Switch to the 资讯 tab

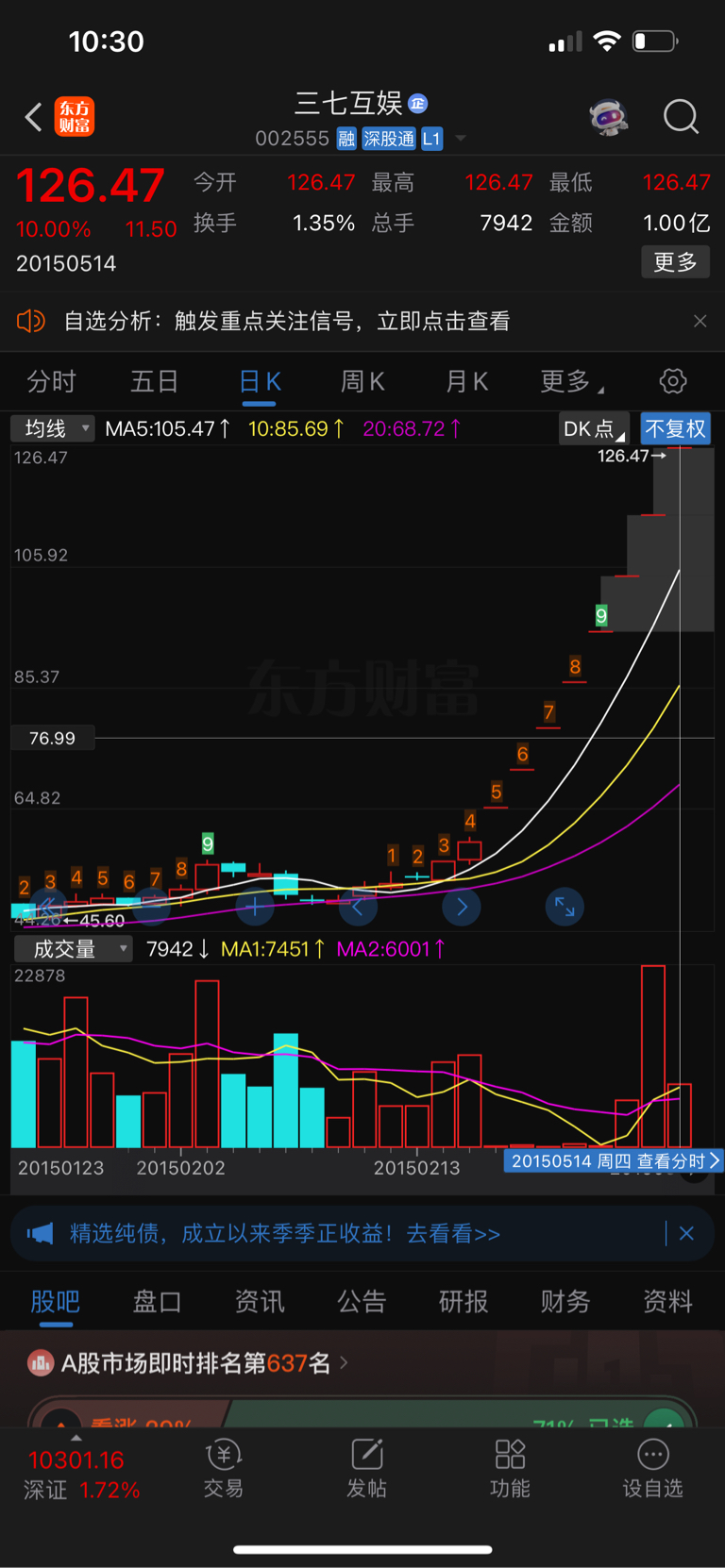pyautogui.click(x=260, y=1302)
